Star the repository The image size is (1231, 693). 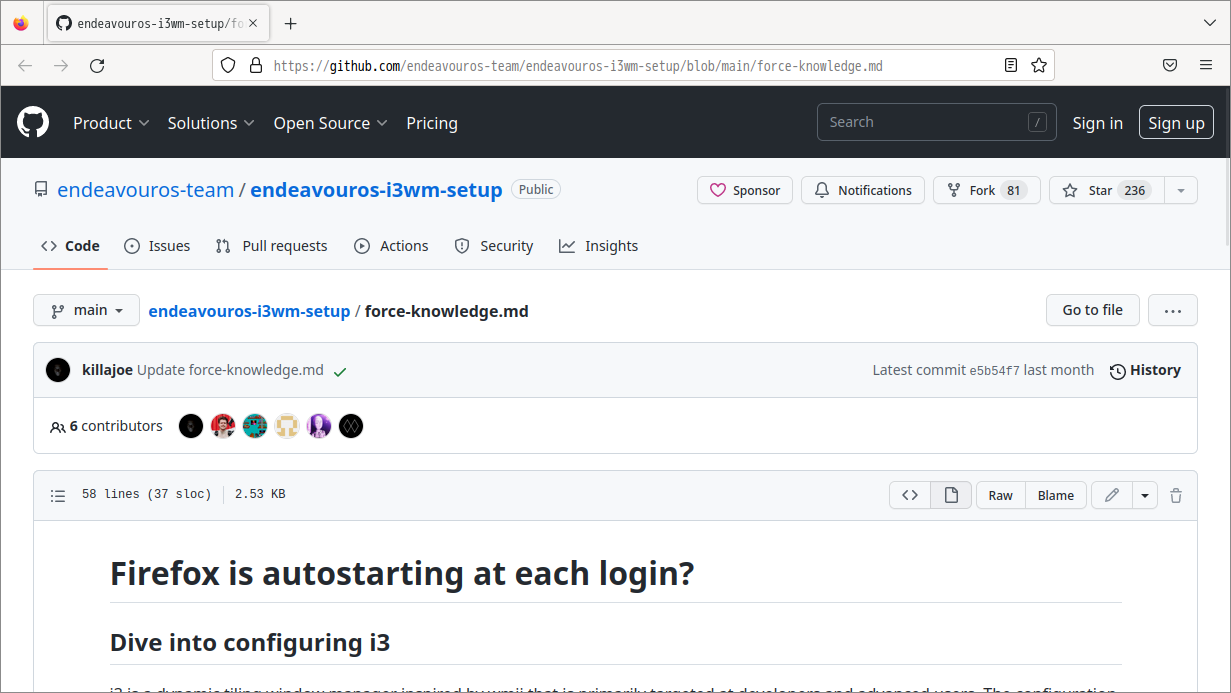1107,190
